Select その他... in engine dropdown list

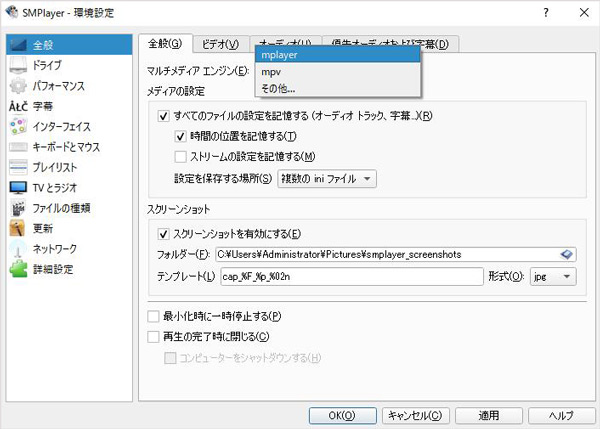pyautogui.click(x=338, y=89)
